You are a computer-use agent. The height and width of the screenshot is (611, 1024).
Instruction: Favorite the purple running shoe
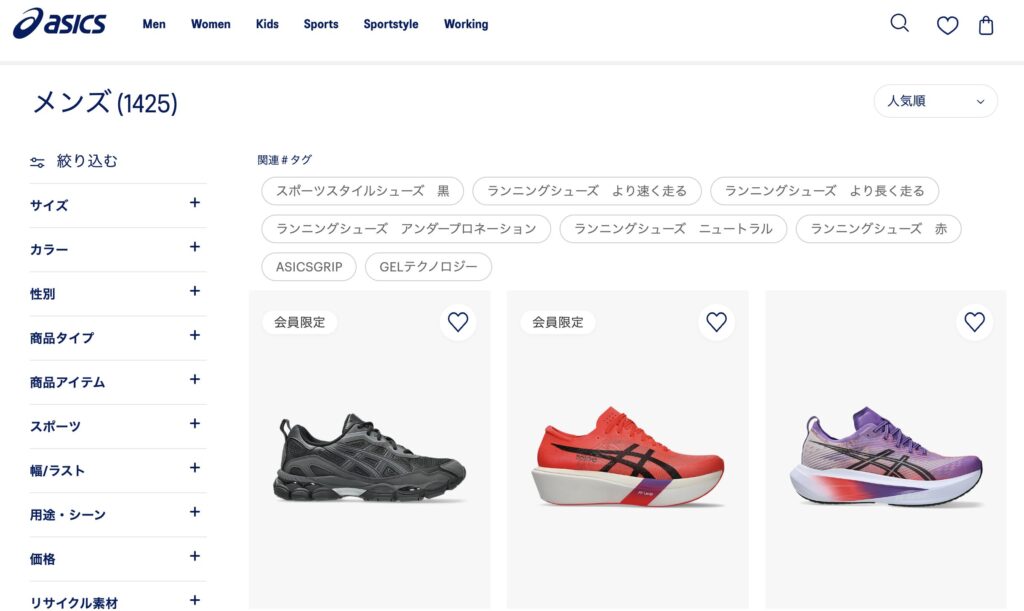point(974,322)
